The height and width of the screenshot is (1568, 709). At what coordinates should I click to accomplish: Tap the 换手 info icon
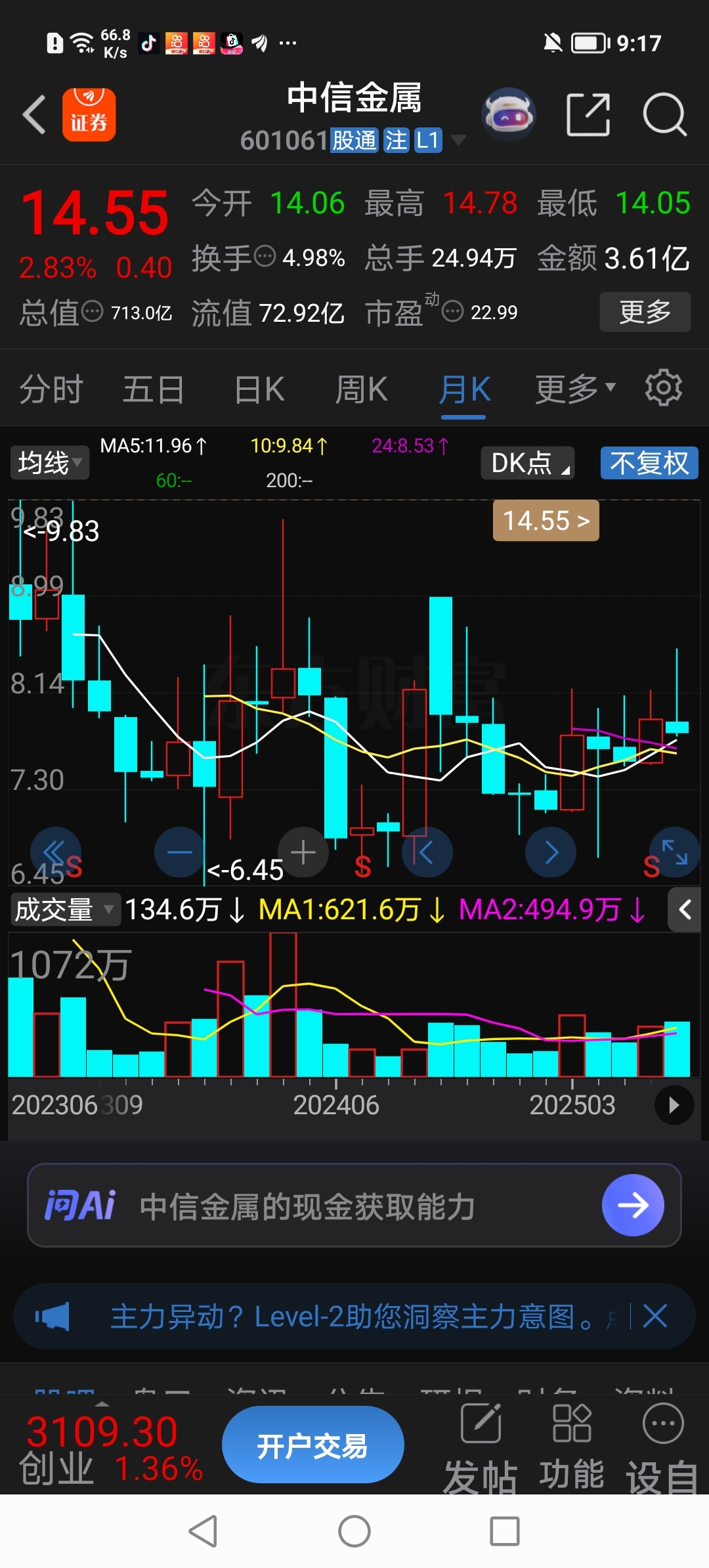point(265,256)
